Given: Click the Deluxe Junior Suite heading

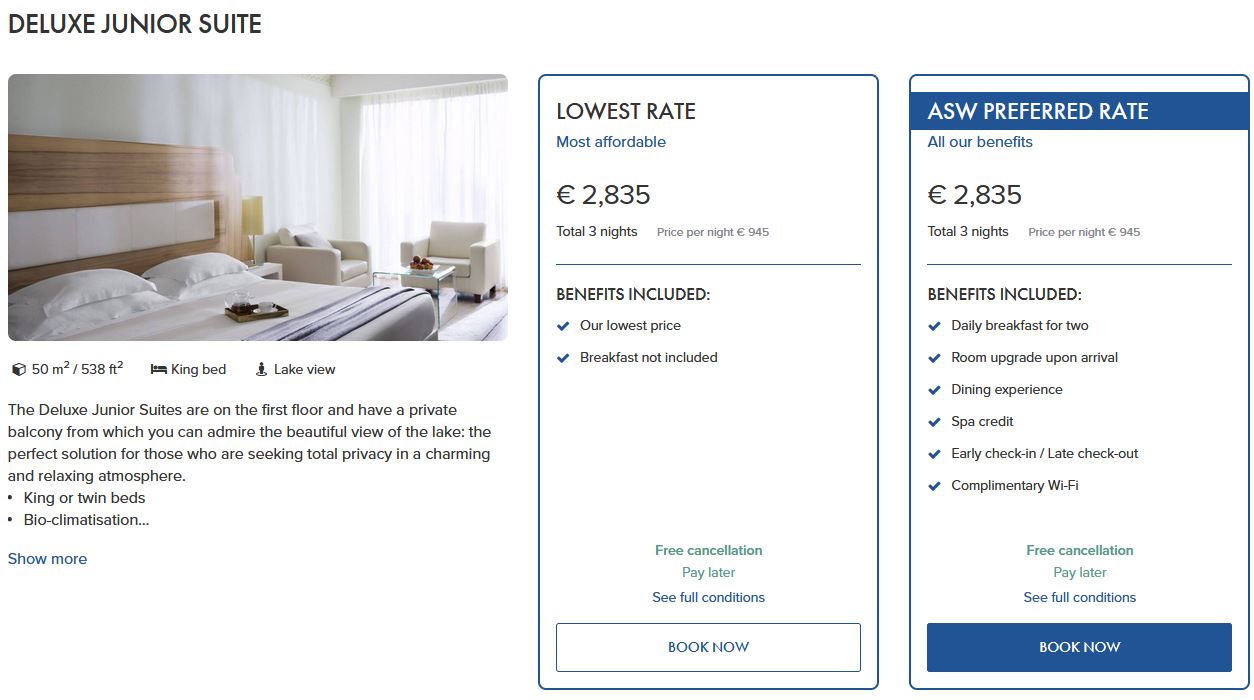Looking at the screenshot, I should tap(135, 25).
